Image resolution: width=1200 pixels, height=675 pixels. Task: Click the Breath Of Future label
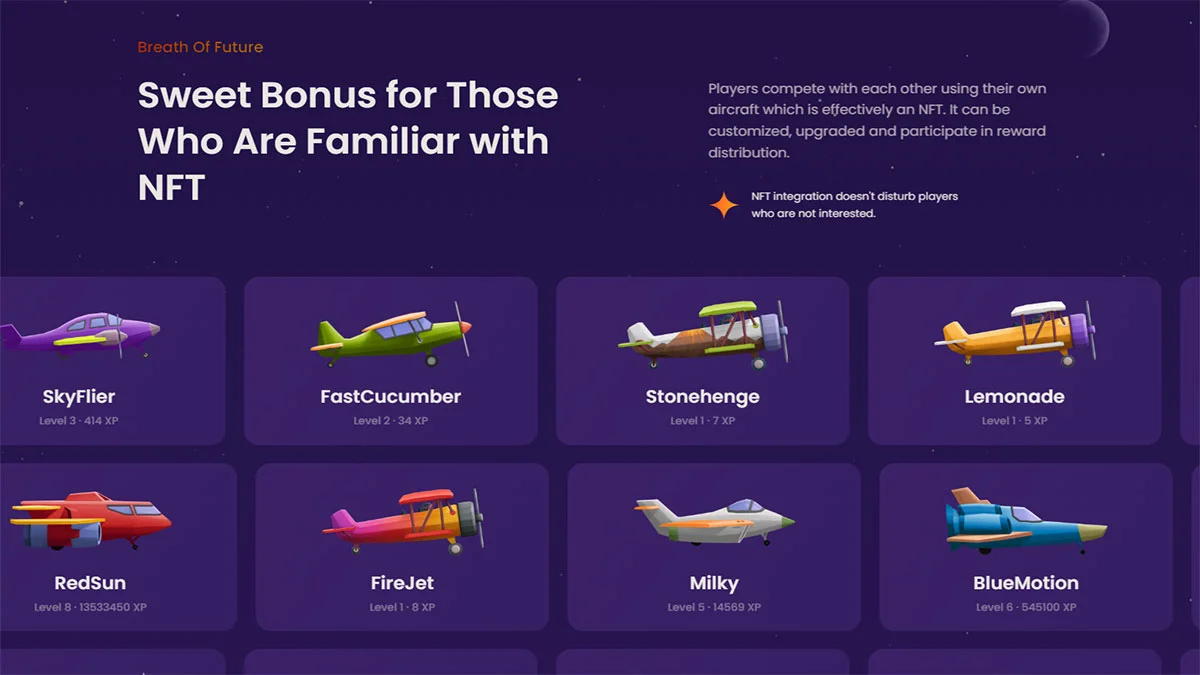coord(201,47)
